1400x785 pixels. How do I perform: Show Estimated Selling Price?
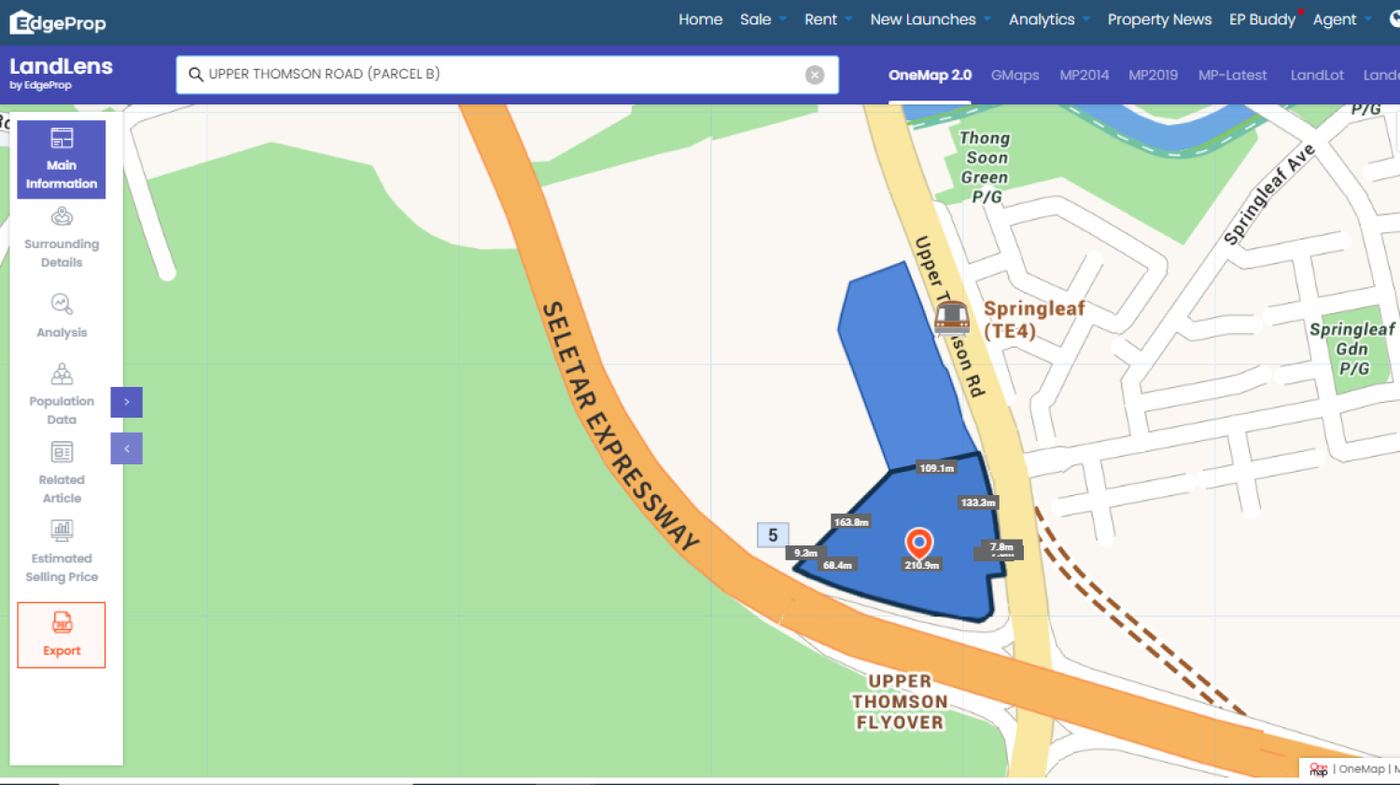[61, 551]
